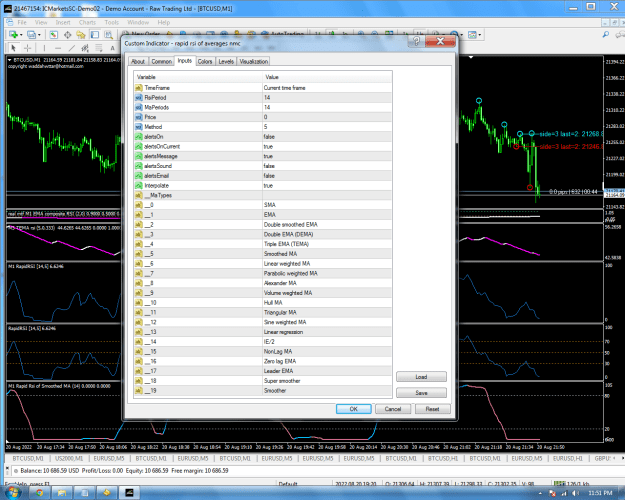Select the Fibonacci Retracement tool
Screen dimensions: 625x500
(98, 48)
